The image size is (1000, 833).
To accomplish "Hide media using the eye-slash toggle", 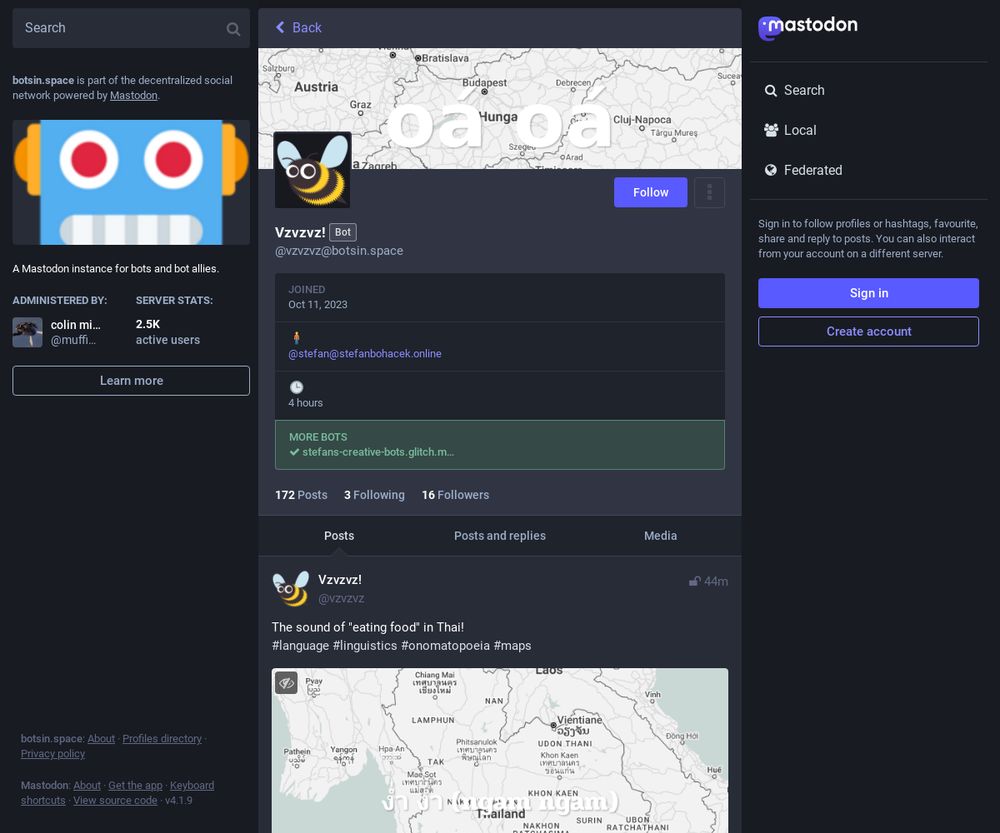I will [x=286, y=683].
